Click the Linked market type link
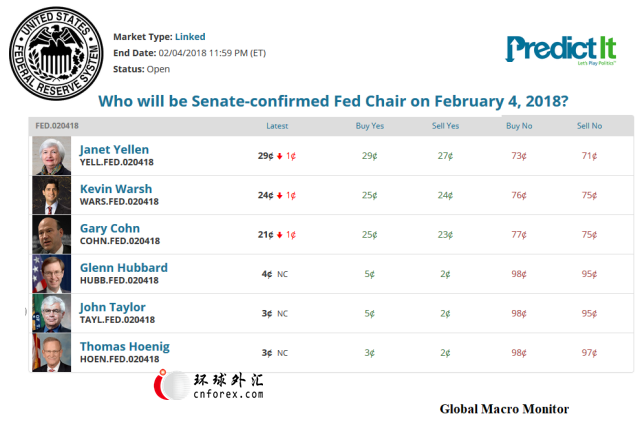 pyautogui.click(x=189, y=37)
